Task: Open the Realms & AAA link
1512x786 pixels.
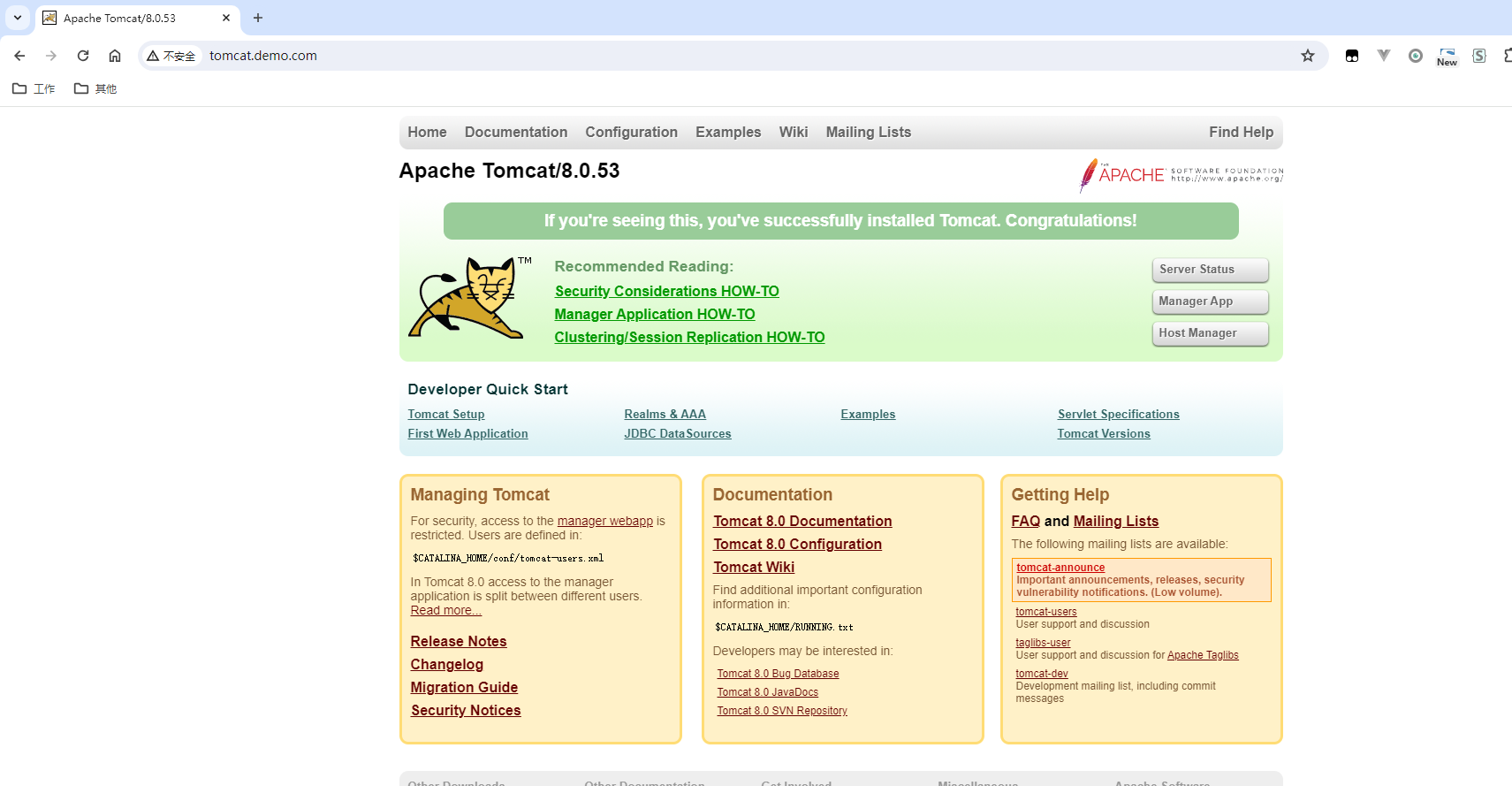Action: (665, 414)
